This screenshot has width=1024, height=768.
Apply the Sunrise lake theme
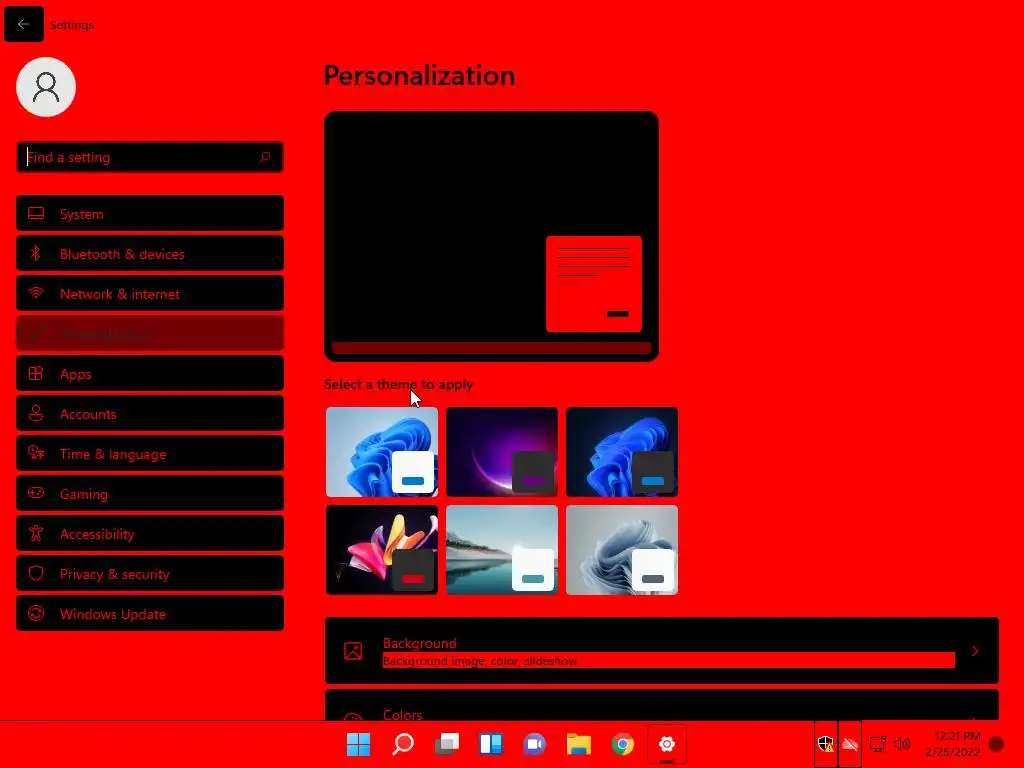click(x=502, y=550)
